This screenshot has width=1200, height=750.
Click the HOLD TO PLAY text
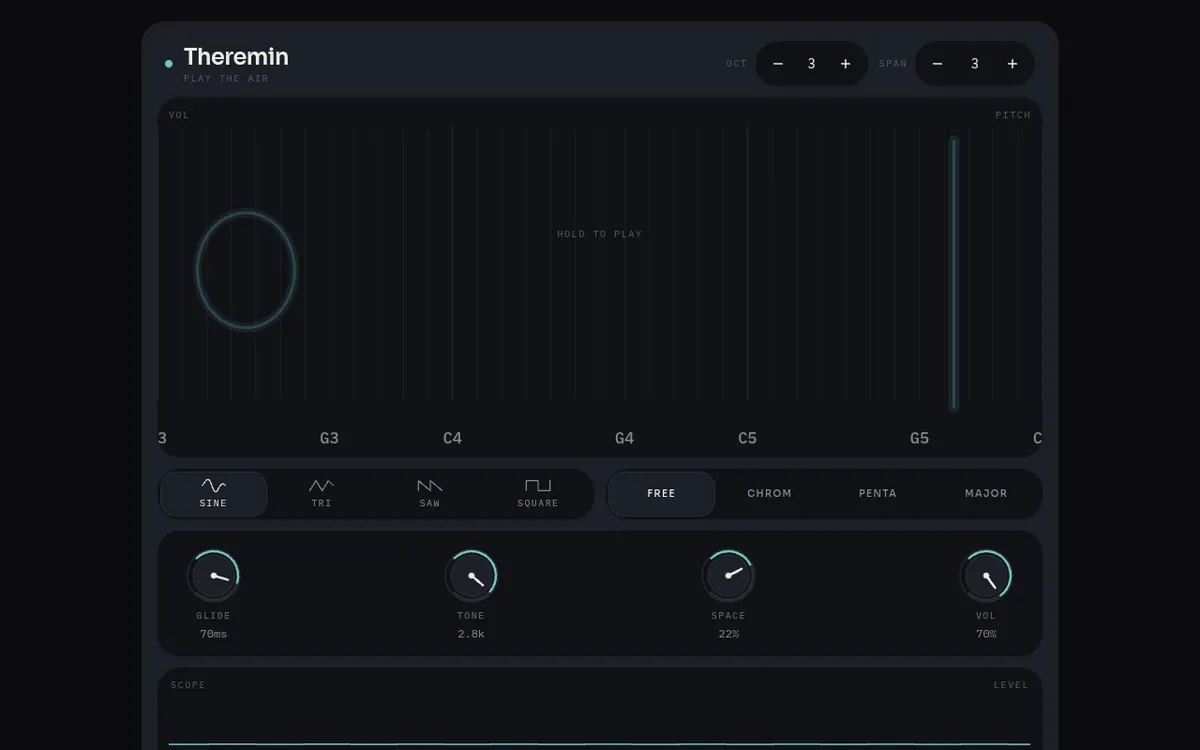599,234
